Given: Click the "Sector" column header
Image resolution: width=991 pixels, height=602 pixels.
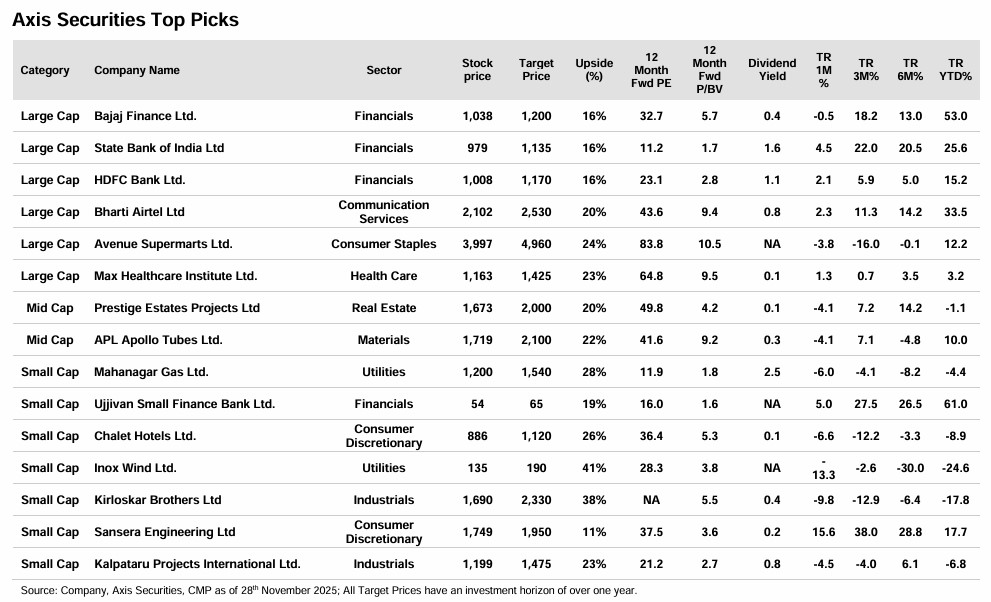Looking at the screenshot, I should click(x=384, y=70).
